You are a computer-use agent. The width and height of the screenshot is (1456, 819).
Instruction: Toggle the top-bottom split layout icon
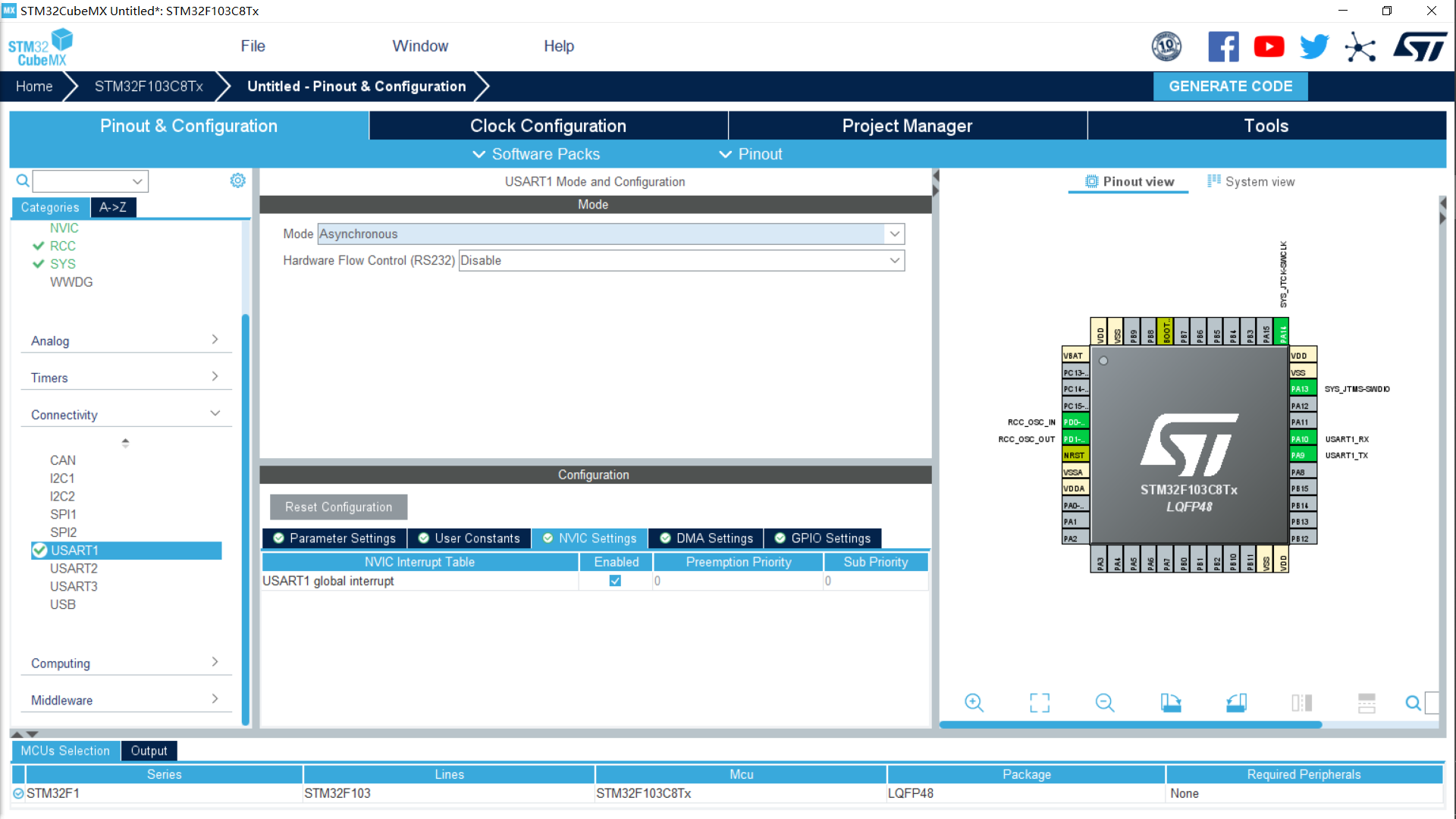point(1367,703)
